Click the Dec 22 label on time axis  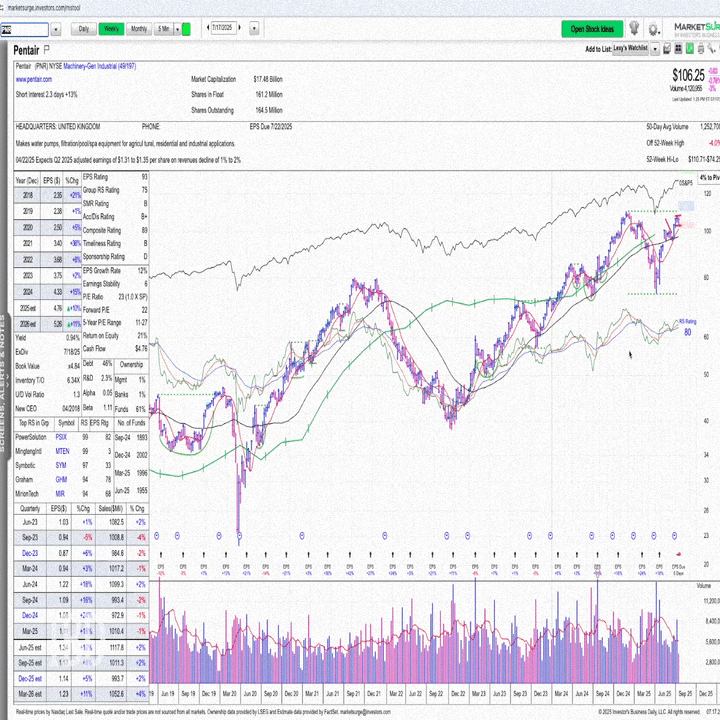[458, 694]
